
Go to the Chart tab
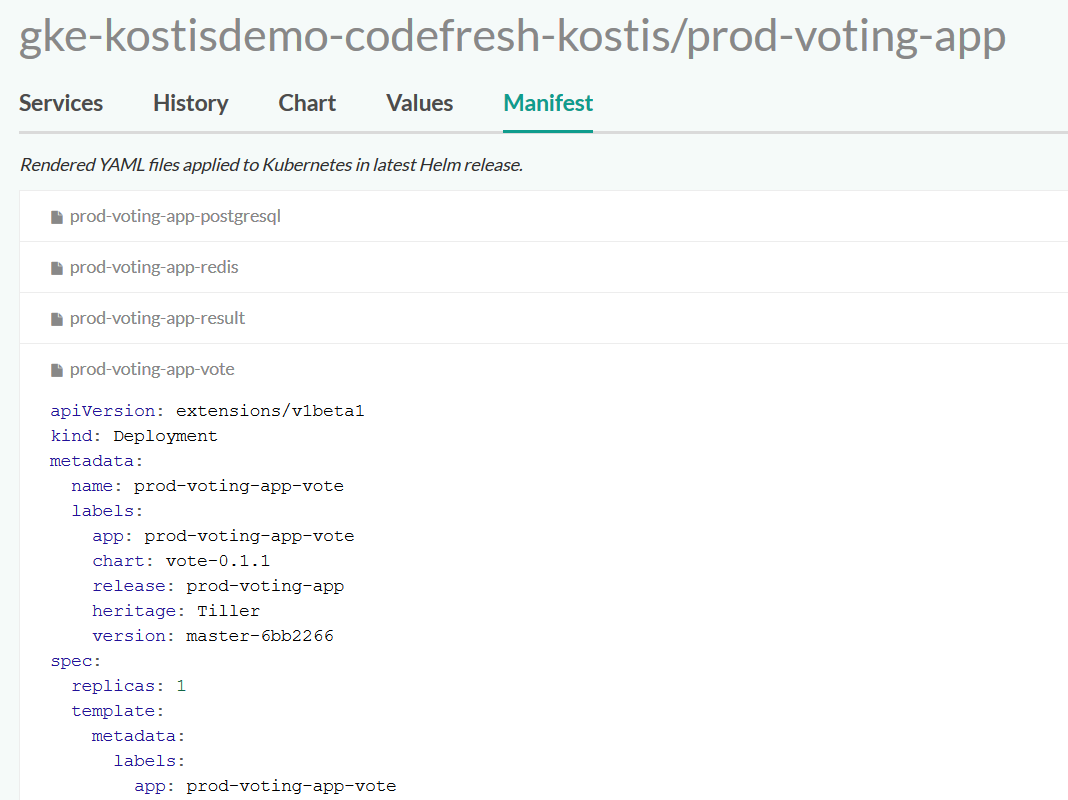[x=307, y=103]
